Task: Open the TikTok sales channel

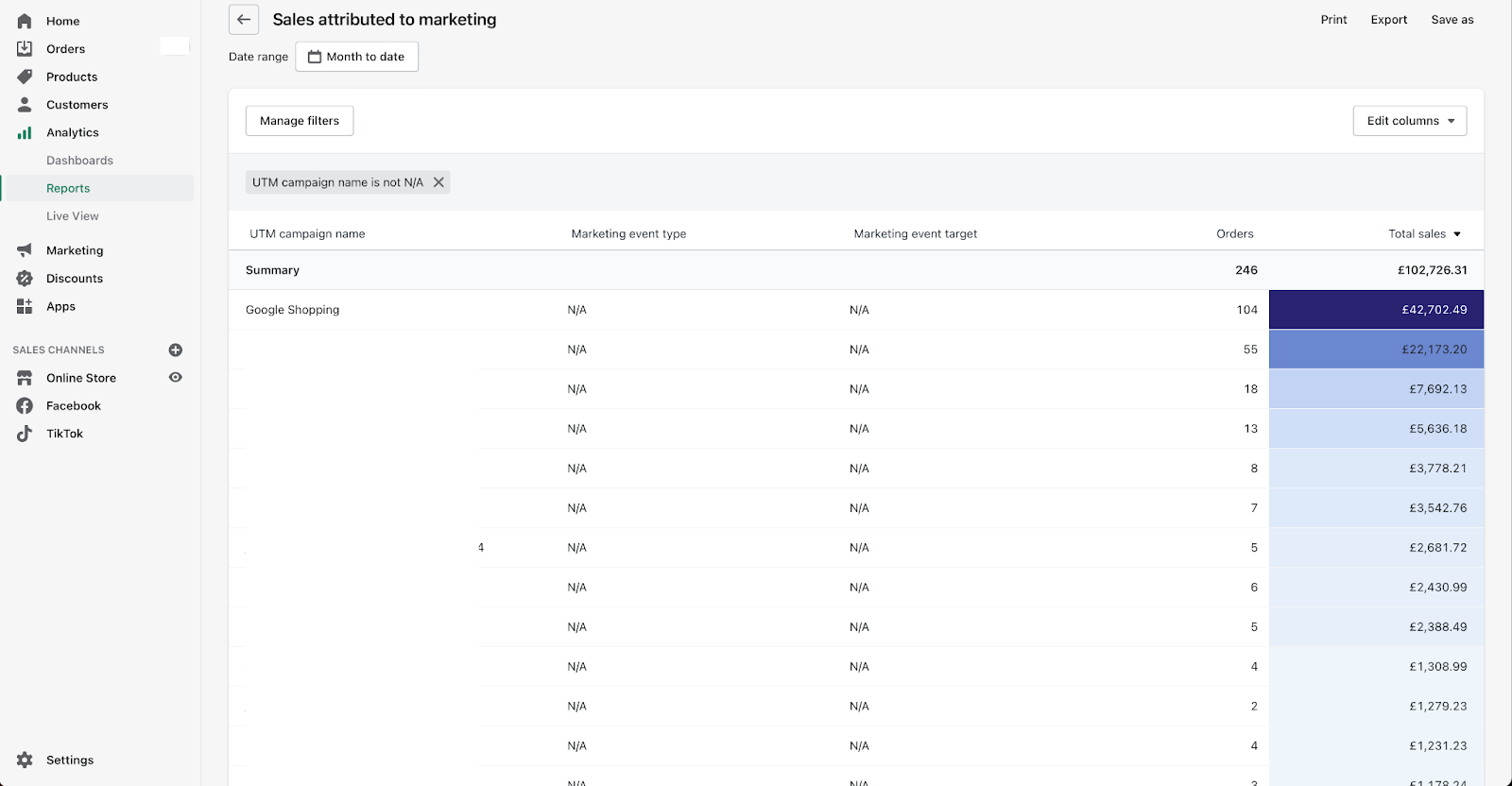Action: (64, 434)
